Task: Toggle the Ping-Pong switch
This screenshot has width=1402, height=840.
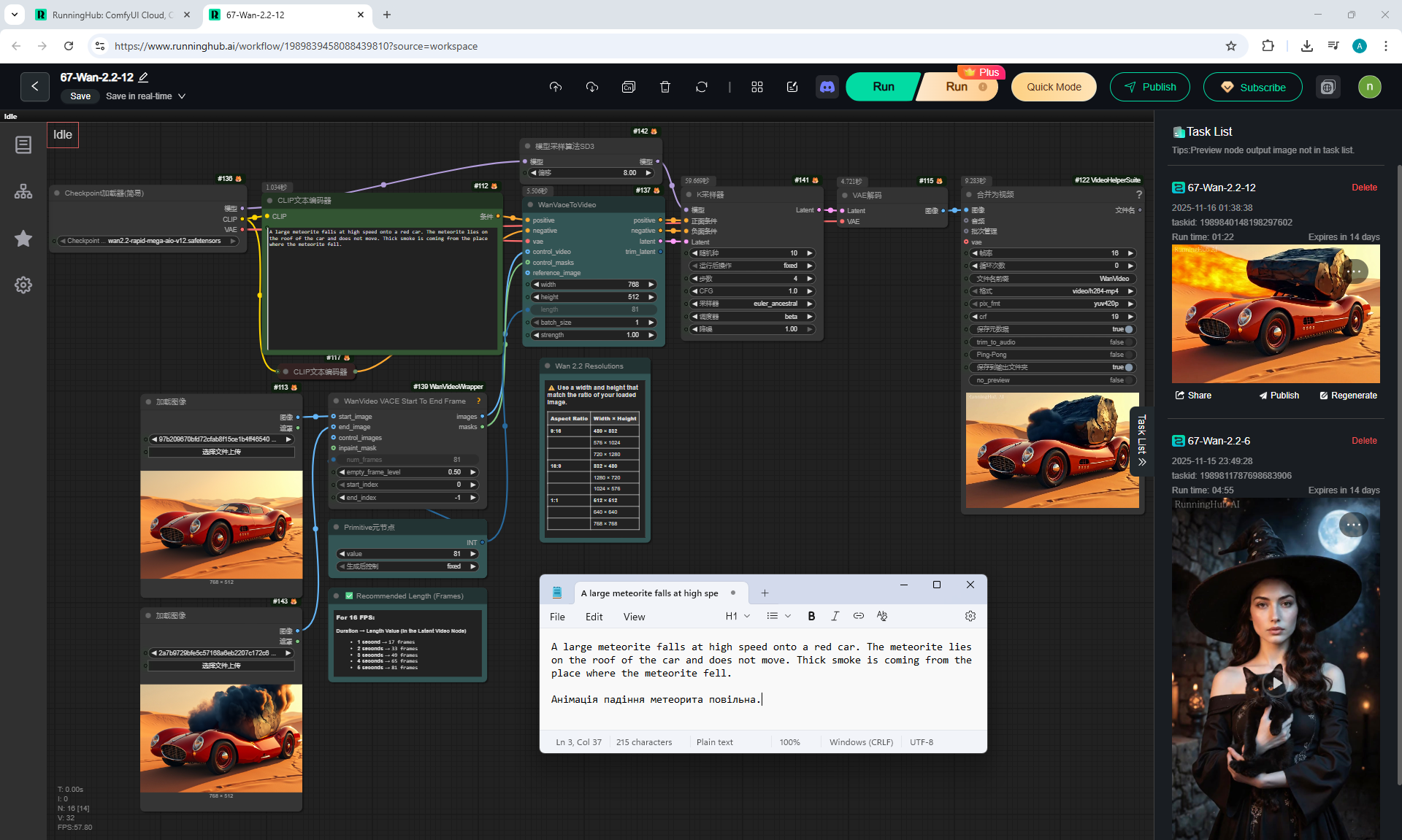Action: pyautogui.click(x=1129, y=355)
